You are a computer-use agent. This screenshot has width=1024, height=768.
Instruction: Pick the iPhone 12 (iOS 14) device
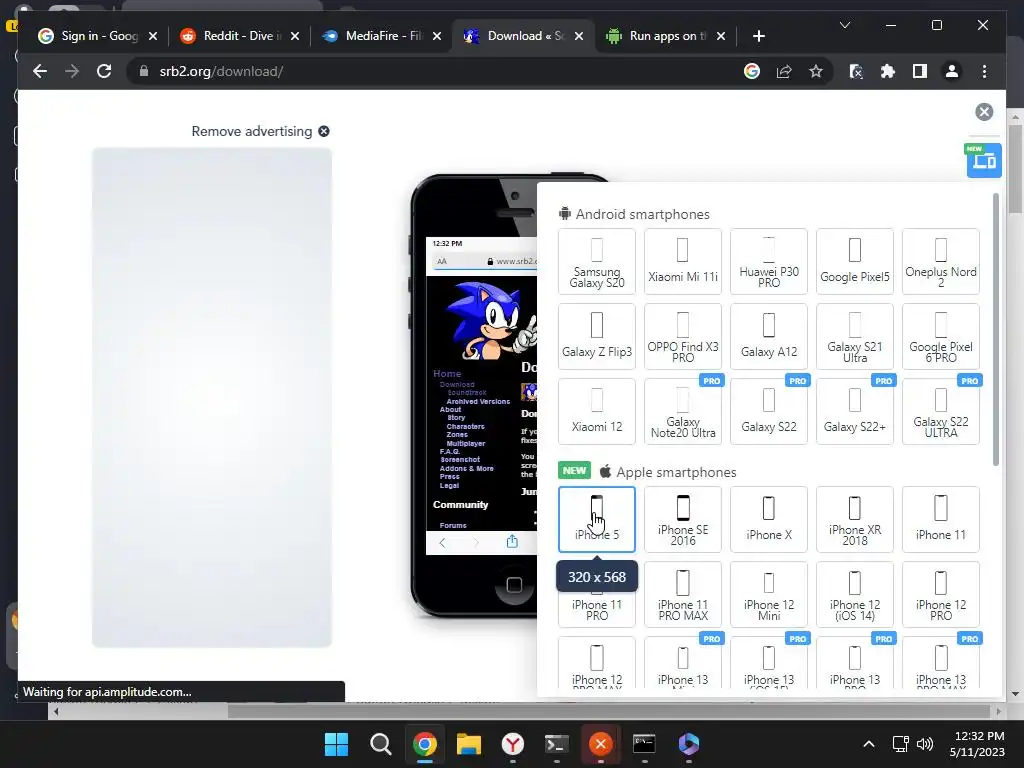tap(855, 595)
